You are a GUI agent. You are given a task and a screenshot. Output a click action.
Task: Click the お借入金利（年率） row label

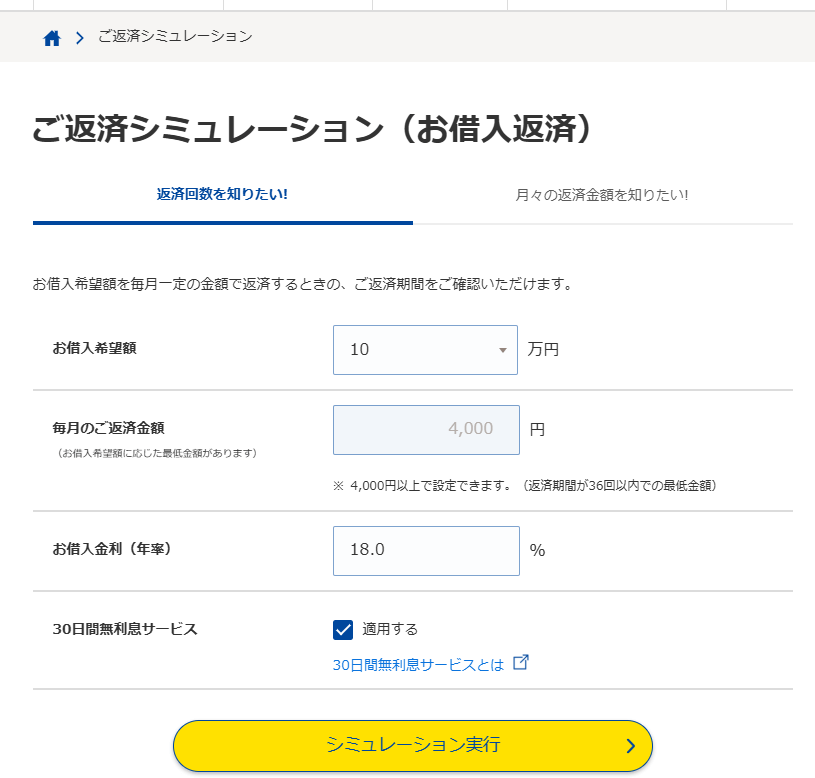(x=112, y=549)
